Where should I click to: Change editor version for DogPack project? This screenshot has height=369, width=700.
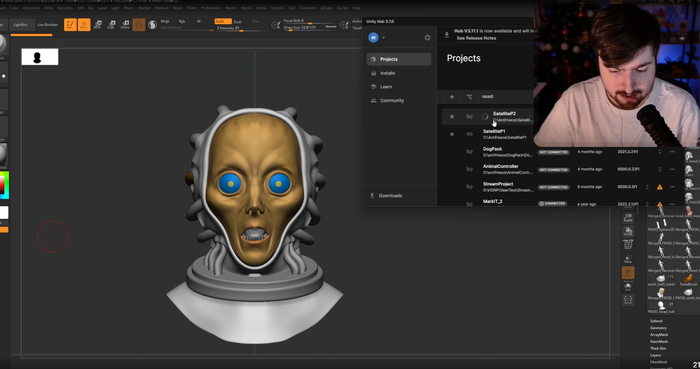[x=659, y=152]
